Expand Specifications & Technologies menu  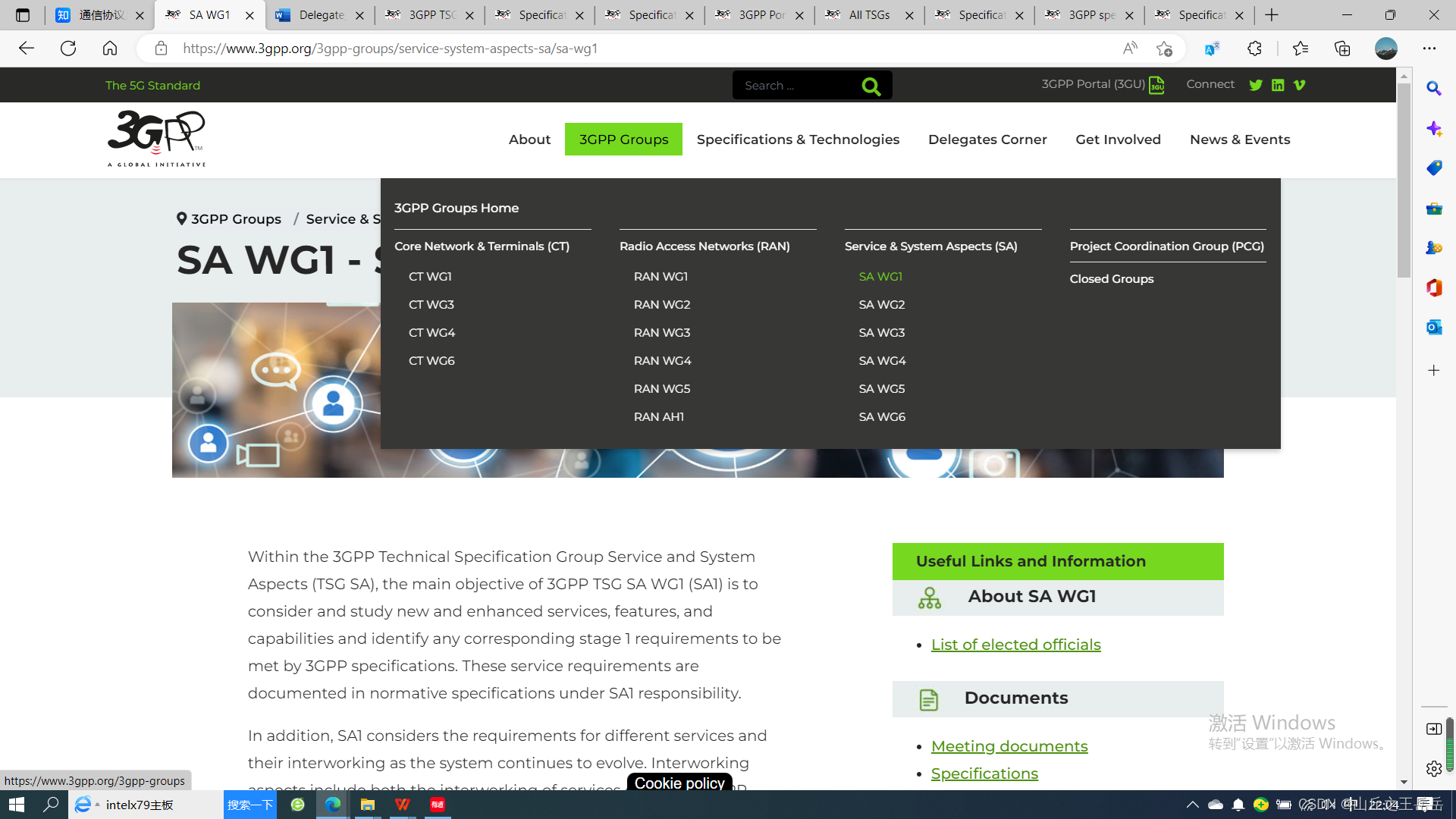pyautogui.click(x=798, y=140)
